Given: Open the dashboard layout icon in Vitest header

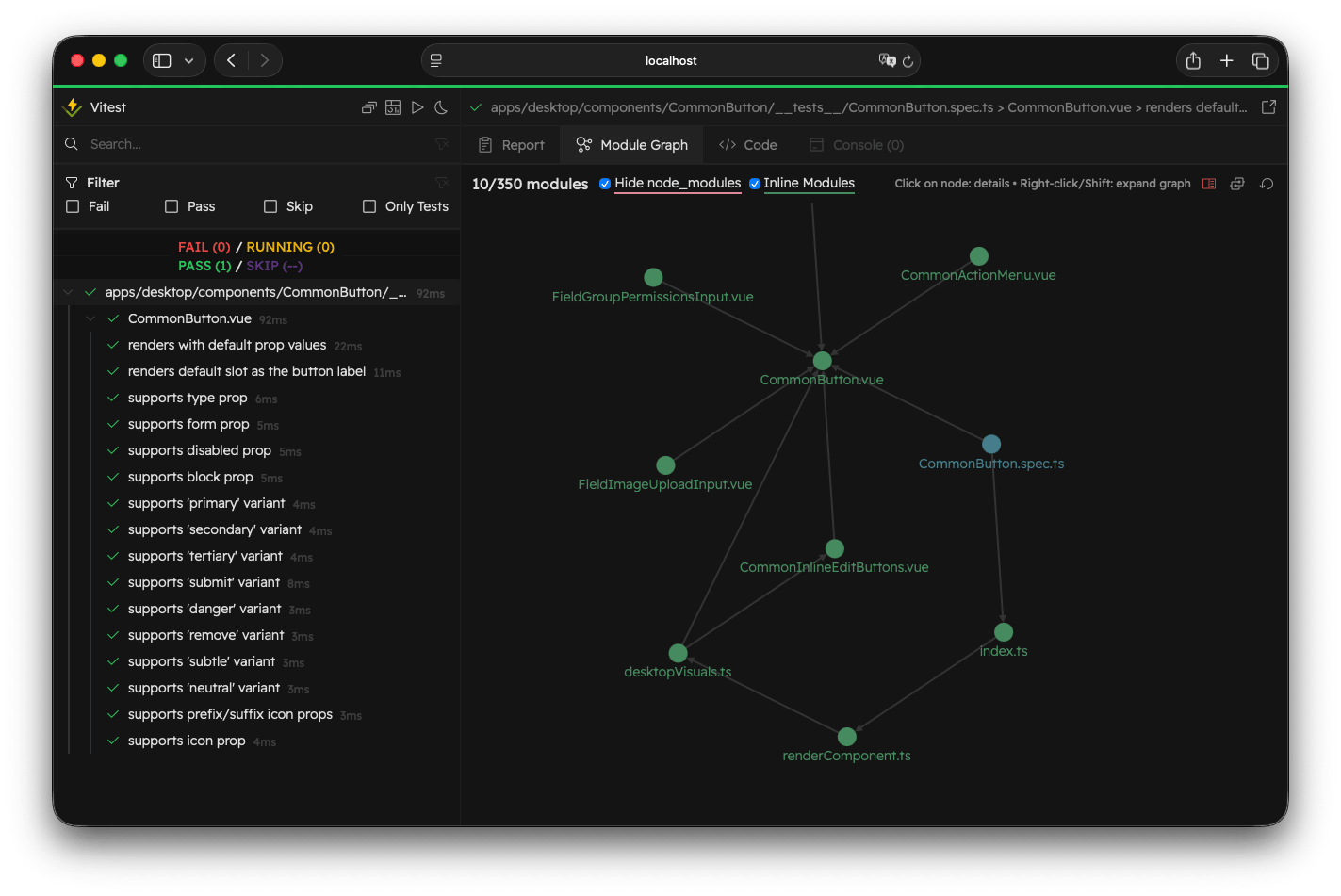Looking at the screenshot, I should (x=393, y=106).
